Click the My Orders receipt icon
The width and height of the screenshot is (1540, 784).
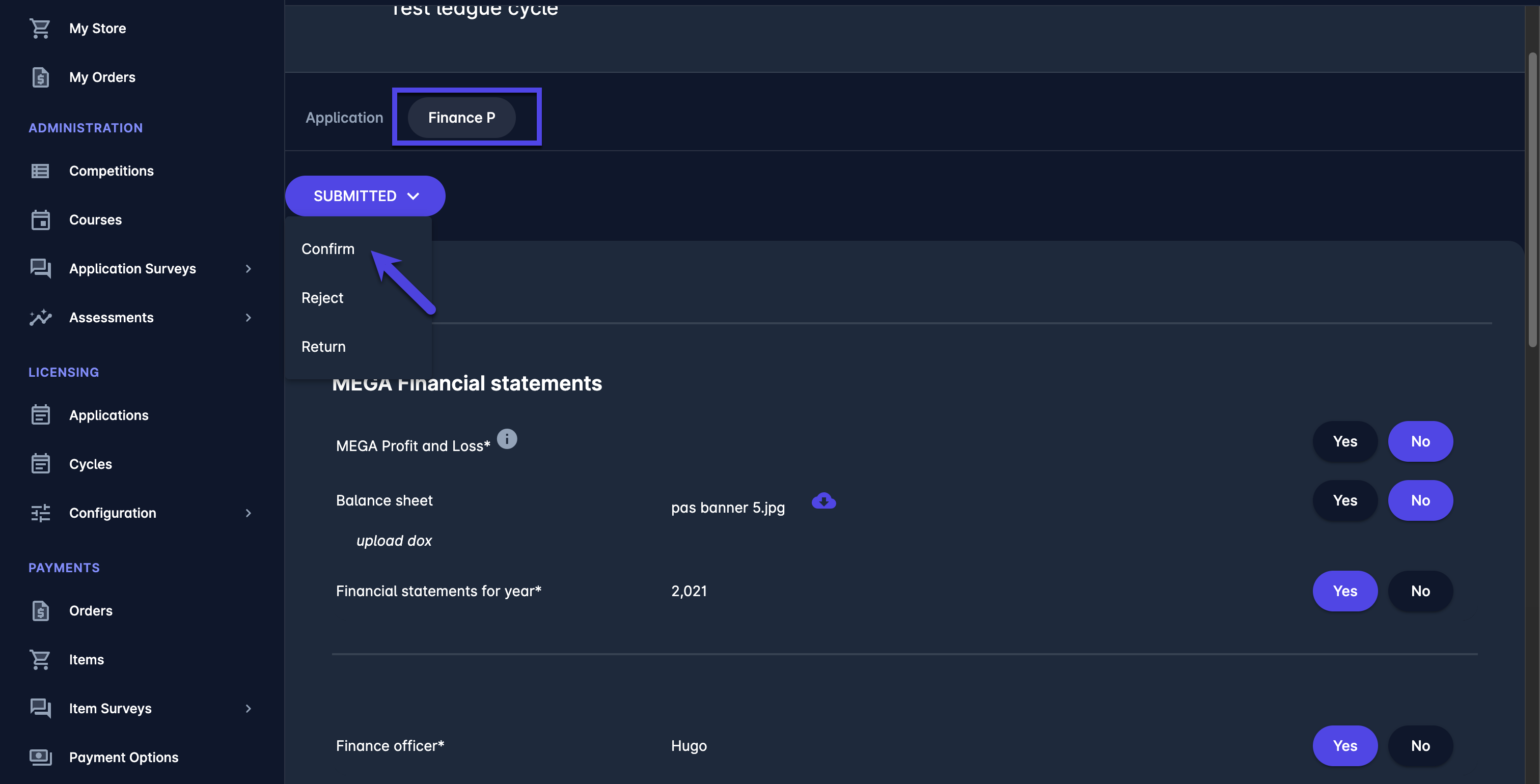click(x=40, y=77)
